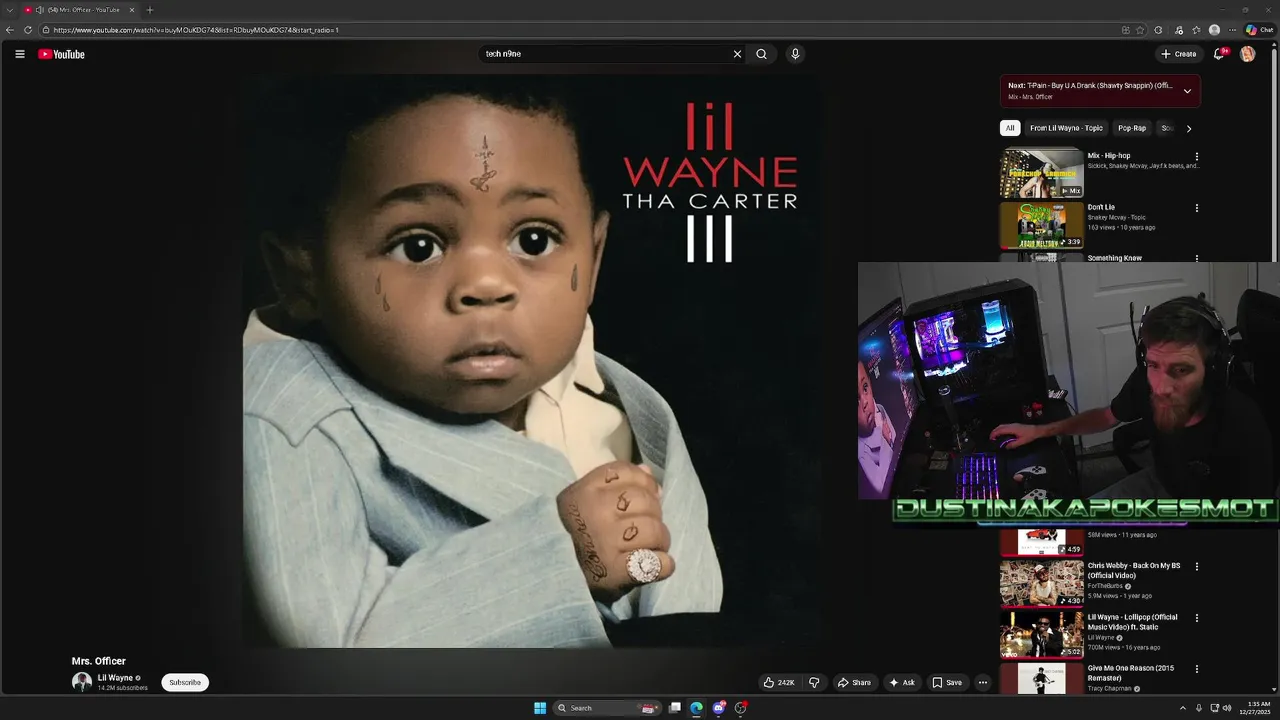1280x720 pixels.
Task: Select the Pop Rap chip
Action: click(1132, 128)
